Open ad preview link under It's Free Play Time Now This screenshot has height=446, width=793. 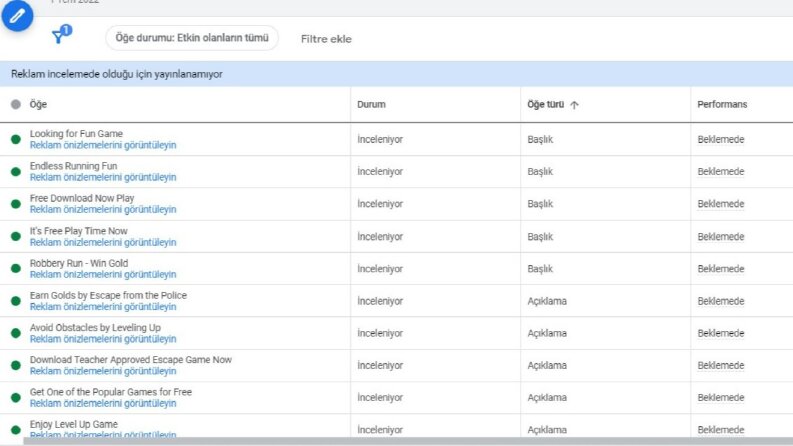point(103,242)
